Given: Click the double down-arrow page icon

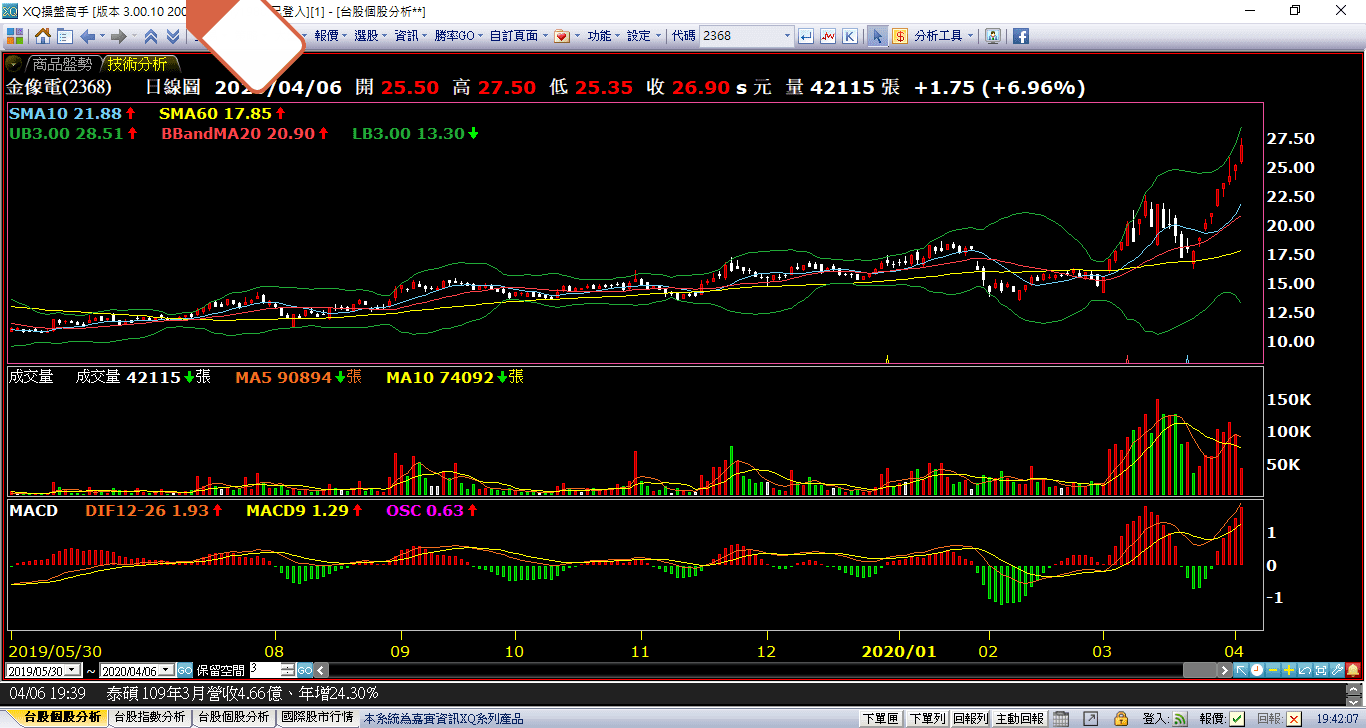Looking at the screenshot, I should coord(173,36).
